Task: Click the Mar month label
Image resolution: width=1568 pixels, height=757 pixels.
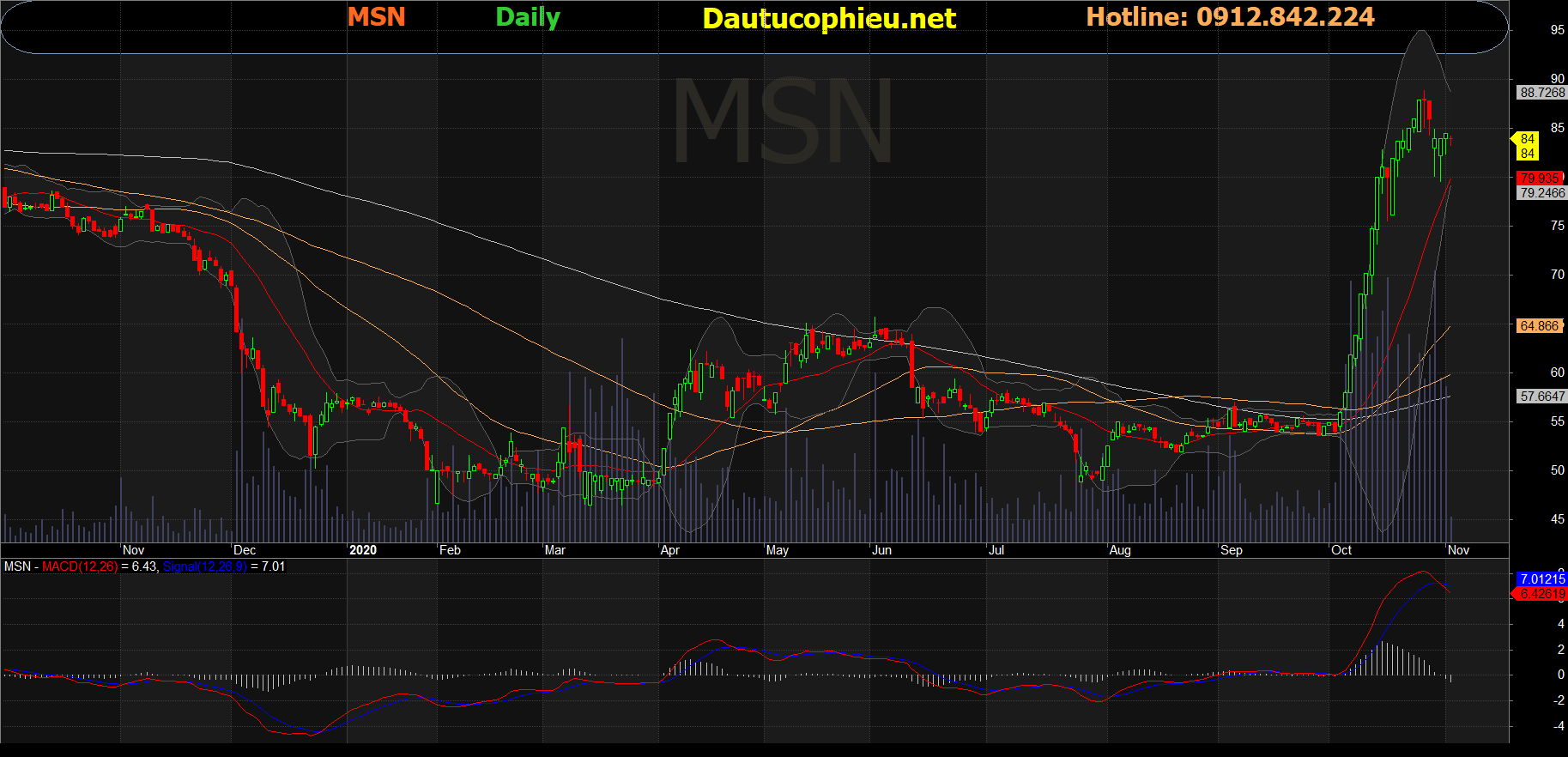Action: [x=555, y=550]
